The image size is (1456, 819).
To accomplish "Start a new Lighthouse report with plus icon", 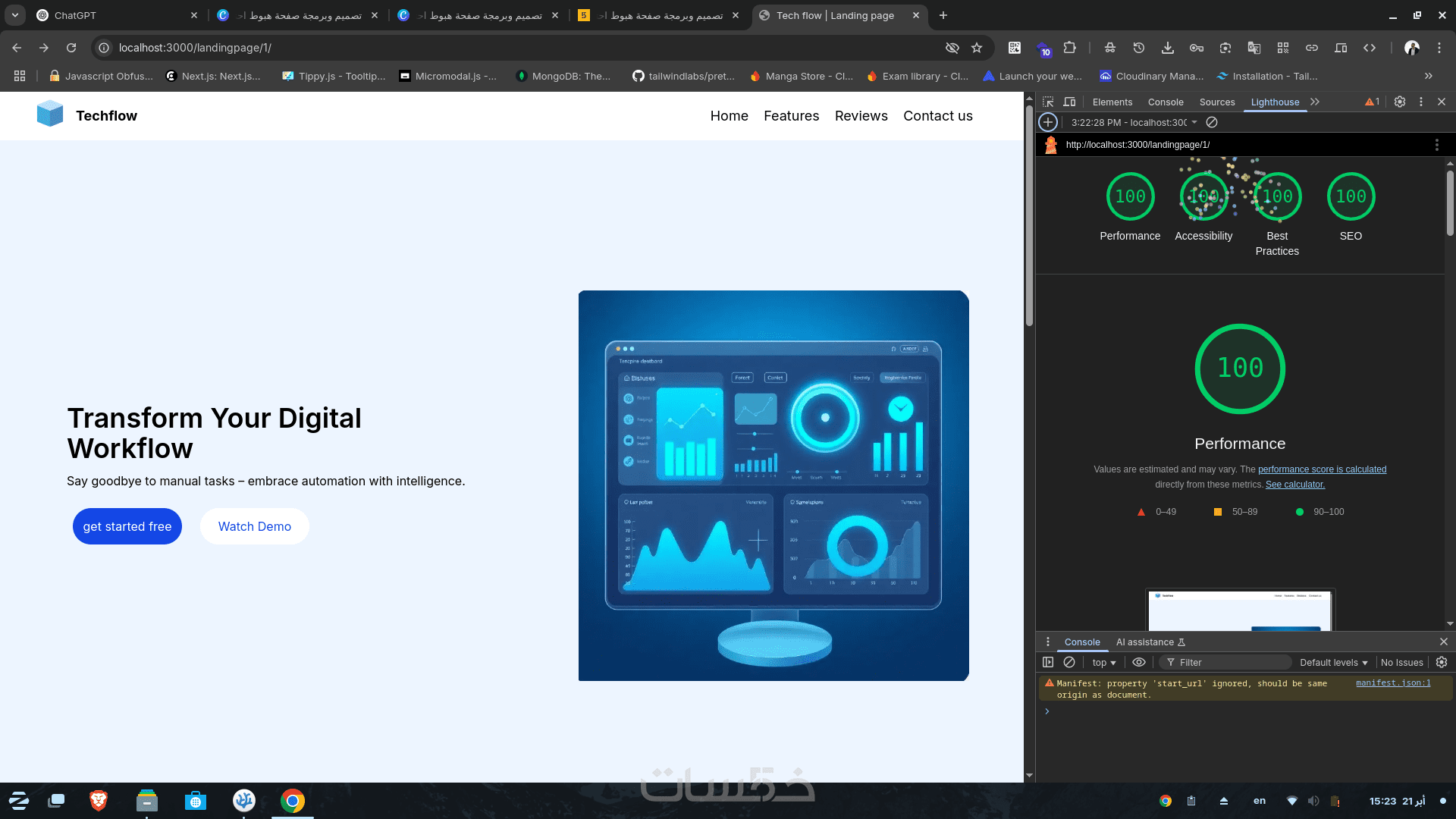I will point(1048,122).
